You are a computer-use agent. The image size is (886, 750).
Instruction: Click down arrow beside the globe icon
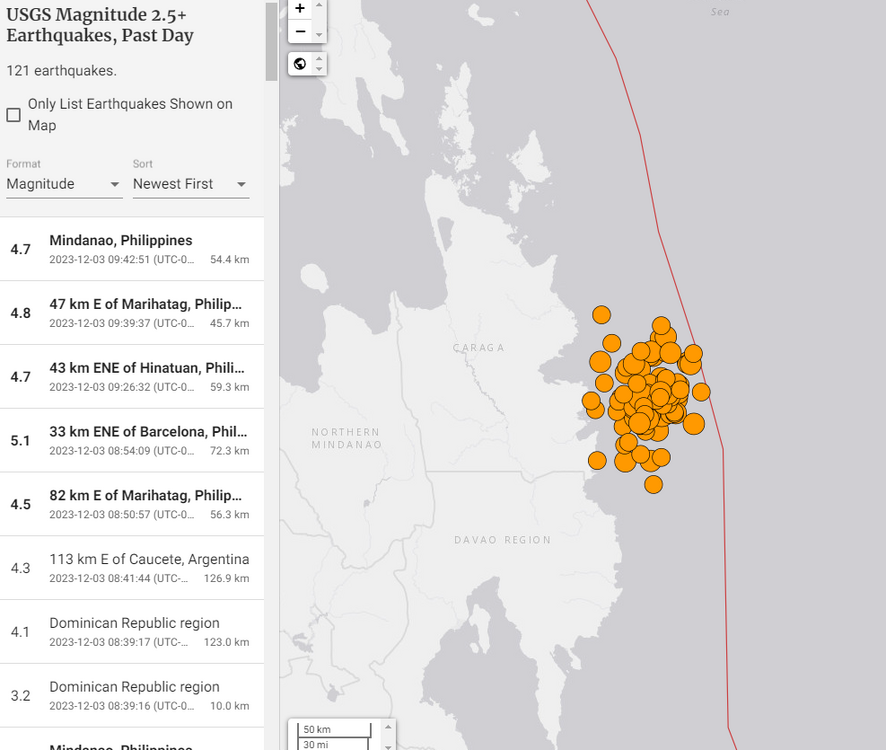pos(320,70)
